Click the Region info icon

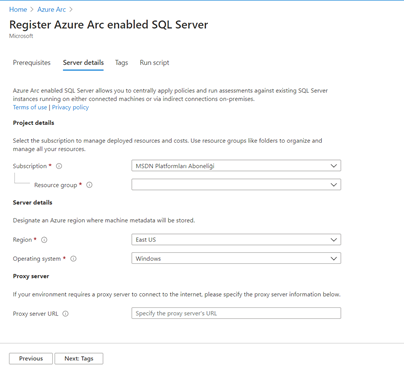click(x=44, y=240)
